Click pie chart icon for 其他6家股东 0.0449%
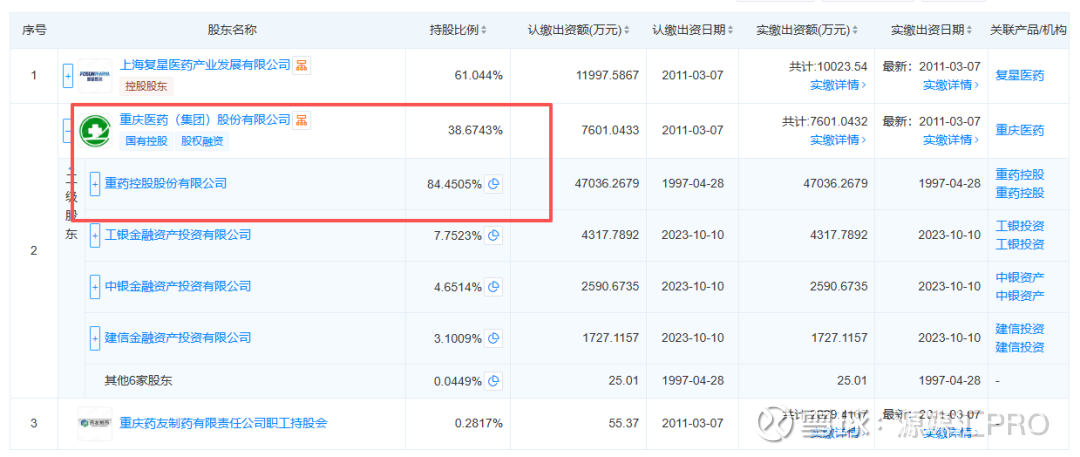The height and width of the screenshot is (457, 1080). point(493,380)
